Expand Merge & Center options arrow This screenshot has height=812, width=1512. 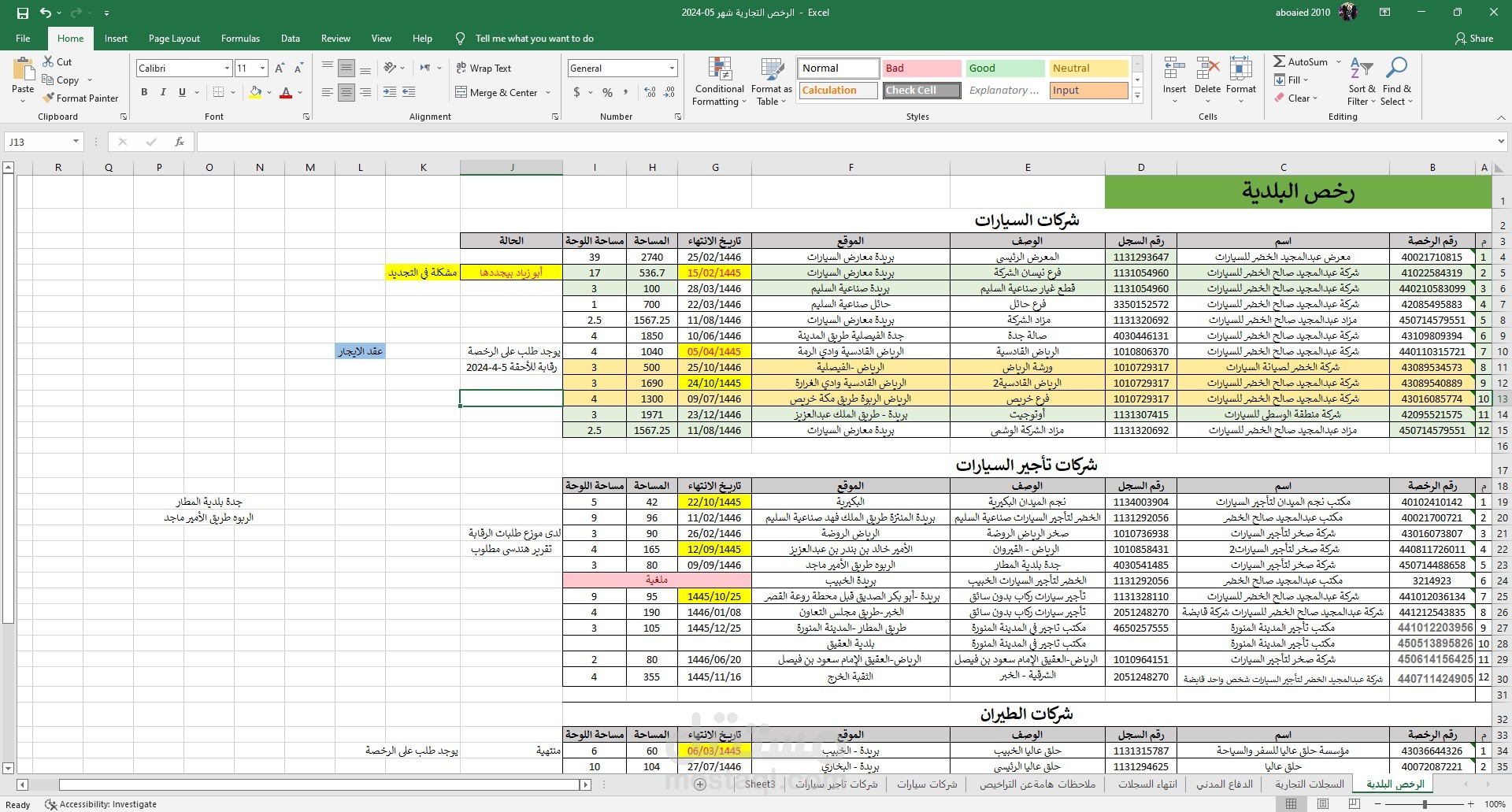548,92
